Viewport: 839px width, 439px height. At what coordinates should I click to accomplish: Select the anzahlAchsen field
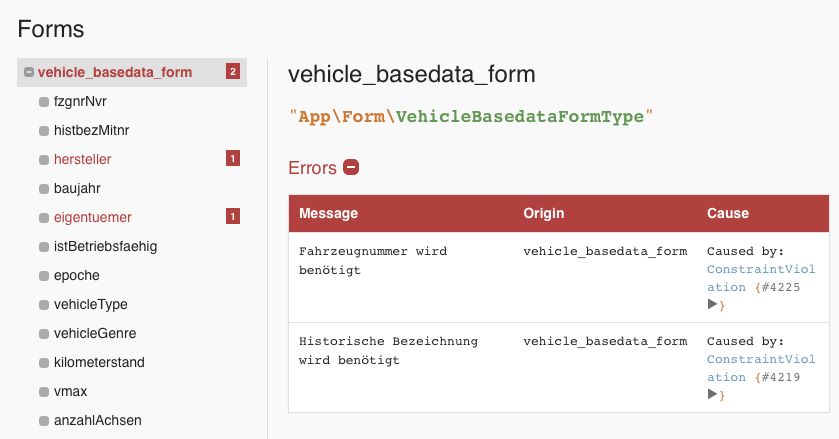[95, 420]
